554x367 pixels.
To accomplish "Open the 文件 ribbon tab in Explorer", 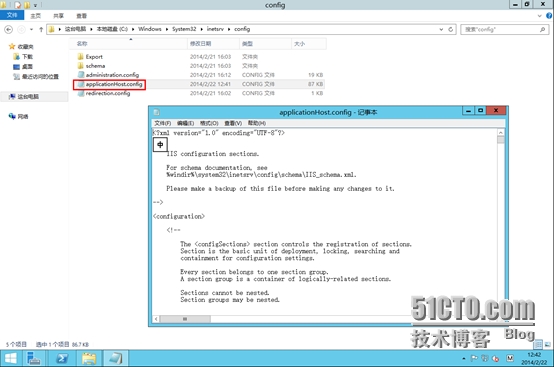I will coord(12,15).
